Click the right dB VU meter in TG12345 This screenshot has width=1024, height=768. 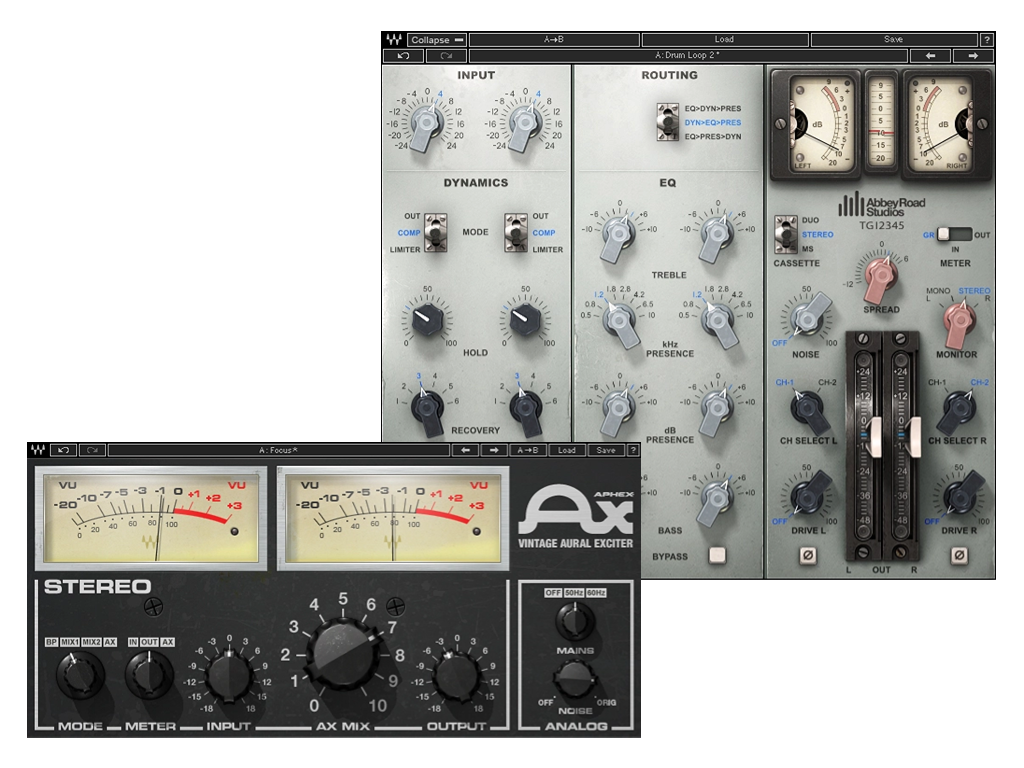pyautogui.click(x=946, y=125)
